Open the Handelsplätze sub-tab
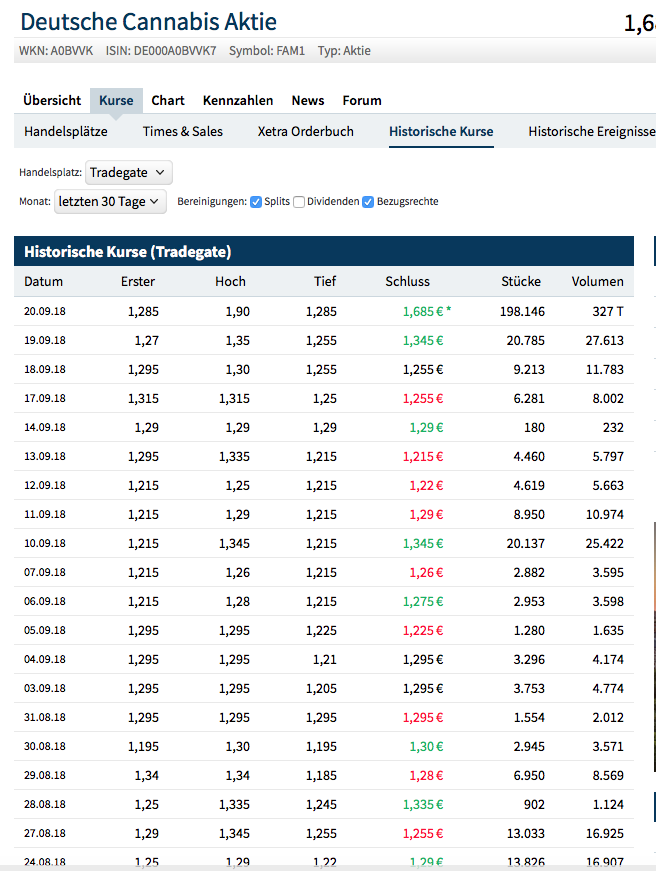The height and width of the screenshot is (871, 656). click(x=66, y=131)
